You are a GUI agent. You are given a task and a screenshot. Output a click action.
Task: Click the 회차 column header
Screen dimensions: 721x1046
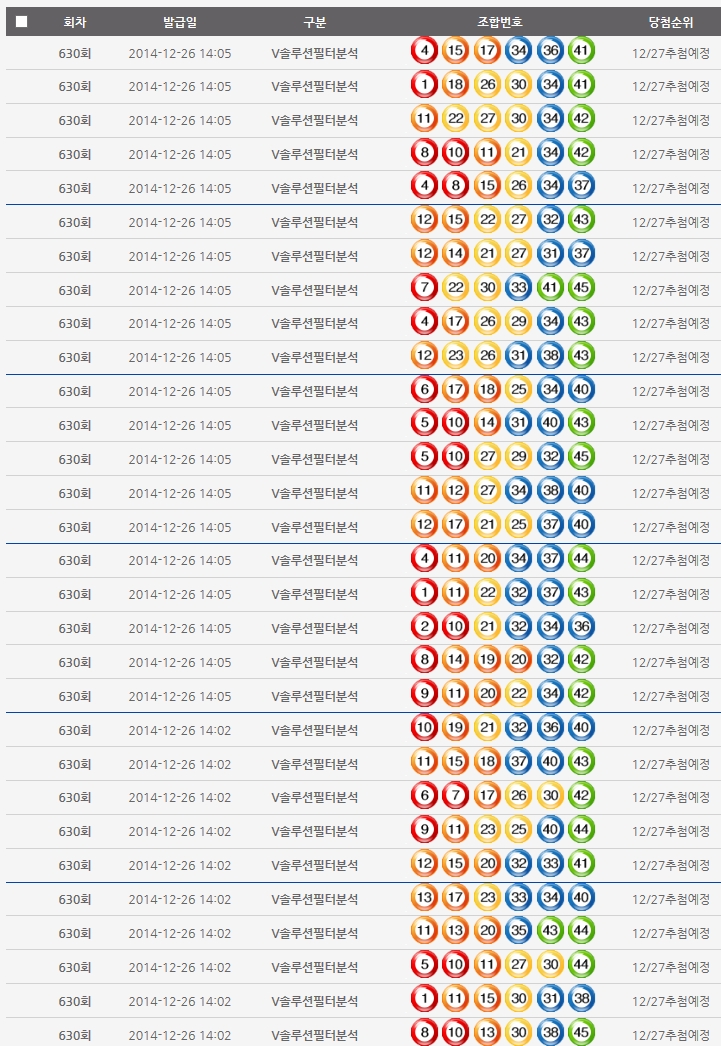(x=74, y=22)
